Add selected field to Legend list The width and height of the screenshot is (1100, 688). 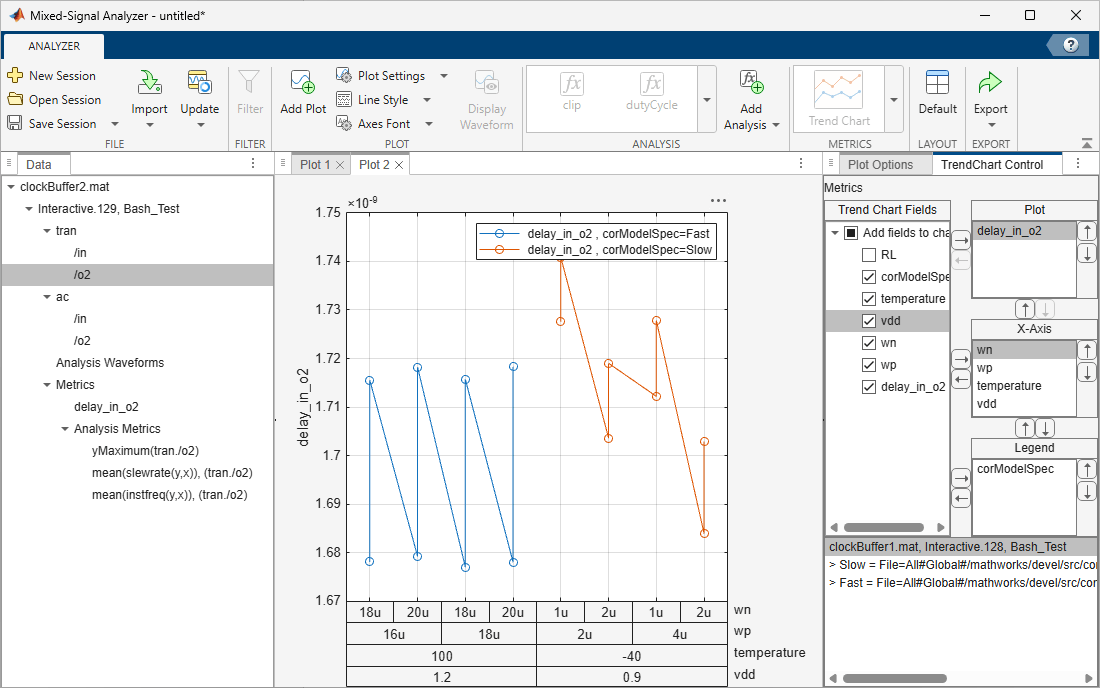(x=960, y=478)
